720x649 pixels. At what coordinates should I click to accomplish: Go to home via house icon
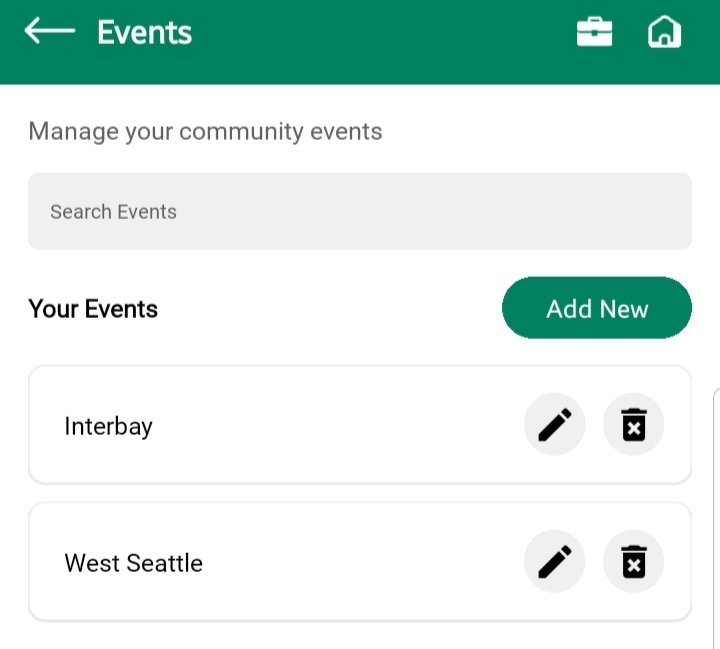point(664,33)
